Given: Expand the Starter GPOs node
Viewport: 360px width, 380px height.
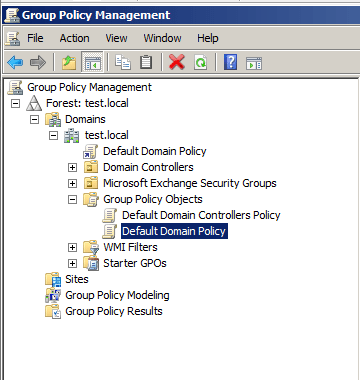Looking at the screenshot, I should (72, 263).
